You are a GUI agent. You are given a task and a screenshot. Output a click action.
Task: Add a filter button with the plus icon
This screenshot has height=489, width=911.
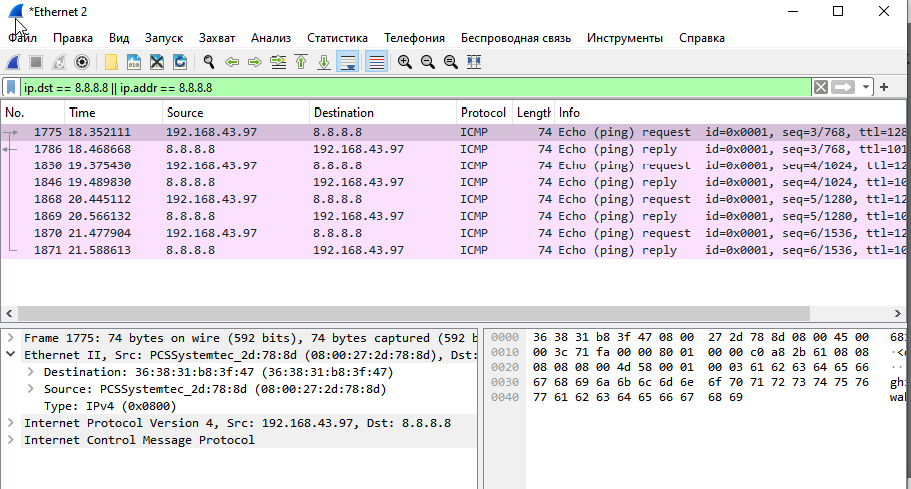click(884, 88)
